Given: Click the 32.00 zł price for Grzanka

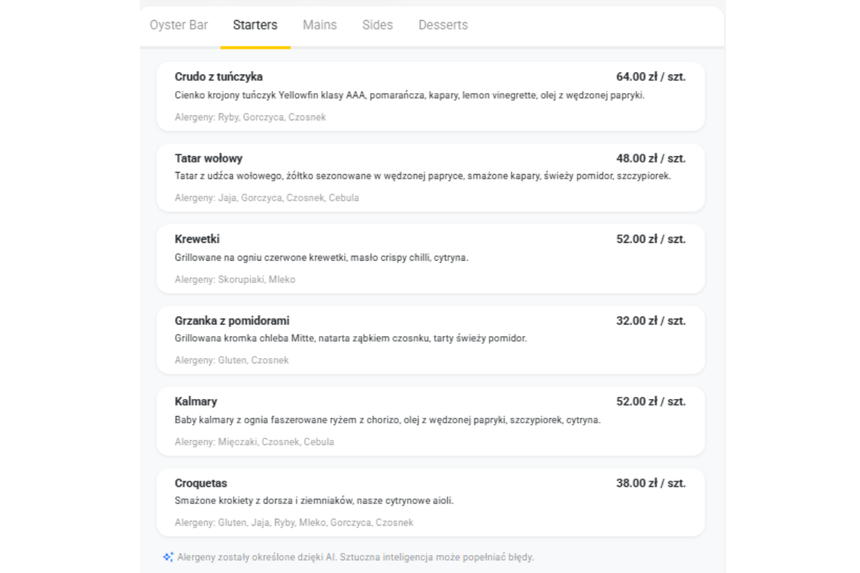Looking at the screenshot, I should point(650,321).
